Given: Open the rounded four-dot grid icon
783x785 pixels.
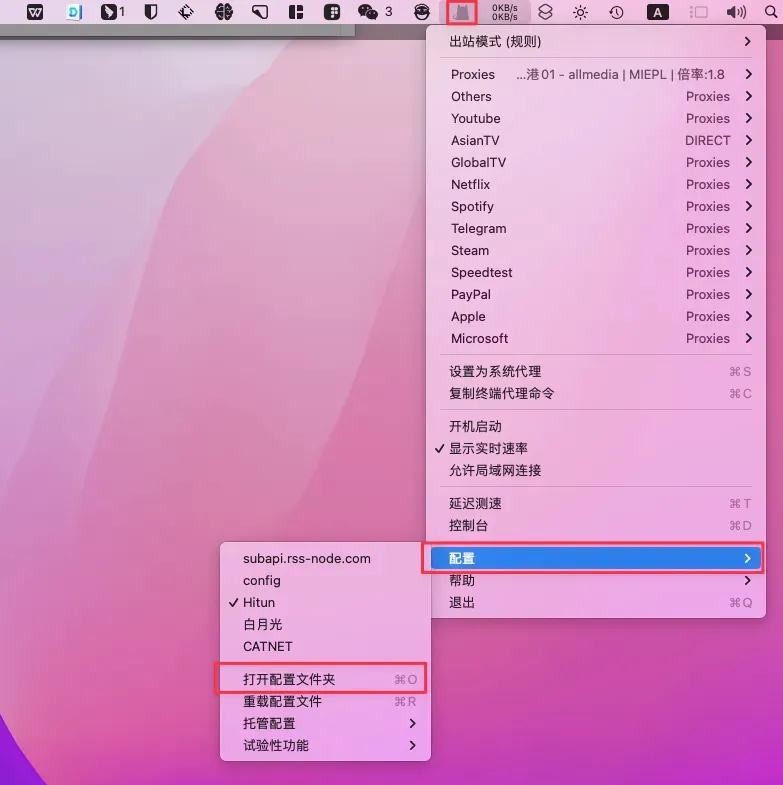Looking at the screenshot, I should [x=331, y=12].
